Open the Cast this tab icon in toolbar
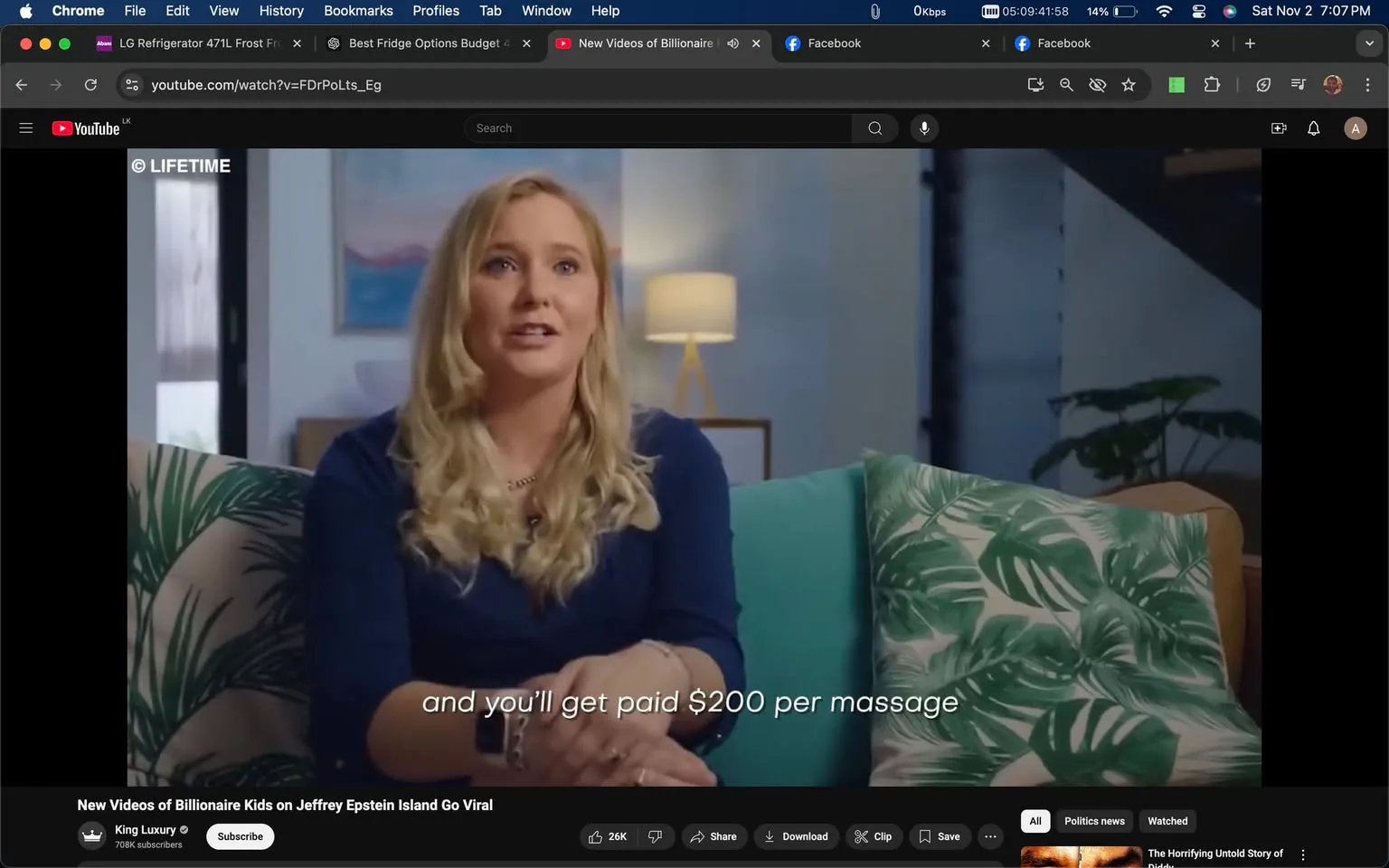This screenshot has width=1389, height=868. (x=1035, y=84)
